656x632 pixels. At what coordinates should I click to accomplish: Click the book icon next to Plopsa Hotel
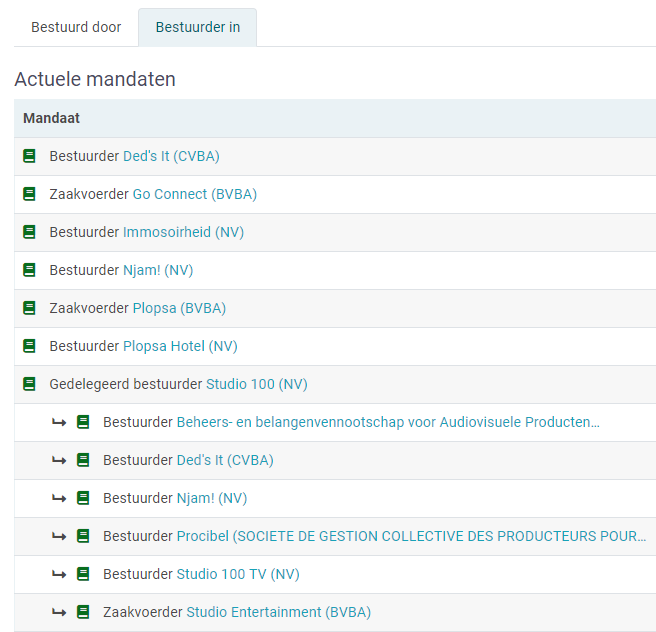point(29,346)
